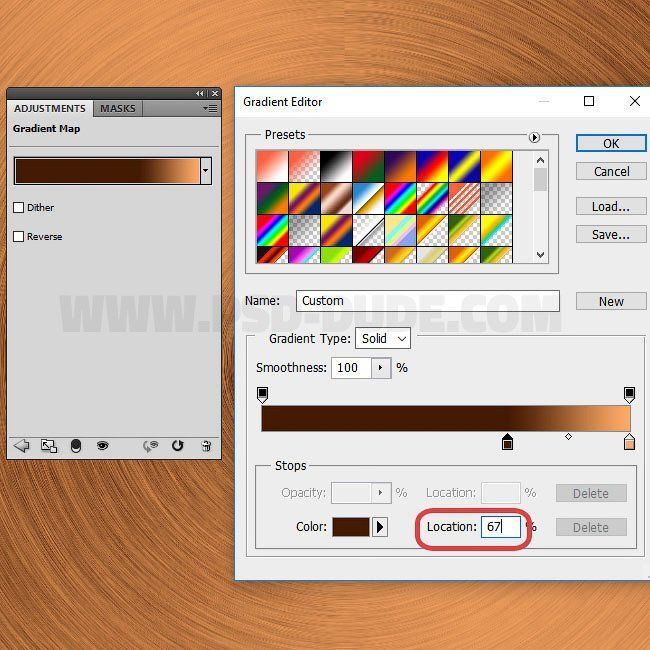Image resolution: width=650 pixels, height=650 pixels.
Task: Switch to the Adjustments tab
Action: 50,109
